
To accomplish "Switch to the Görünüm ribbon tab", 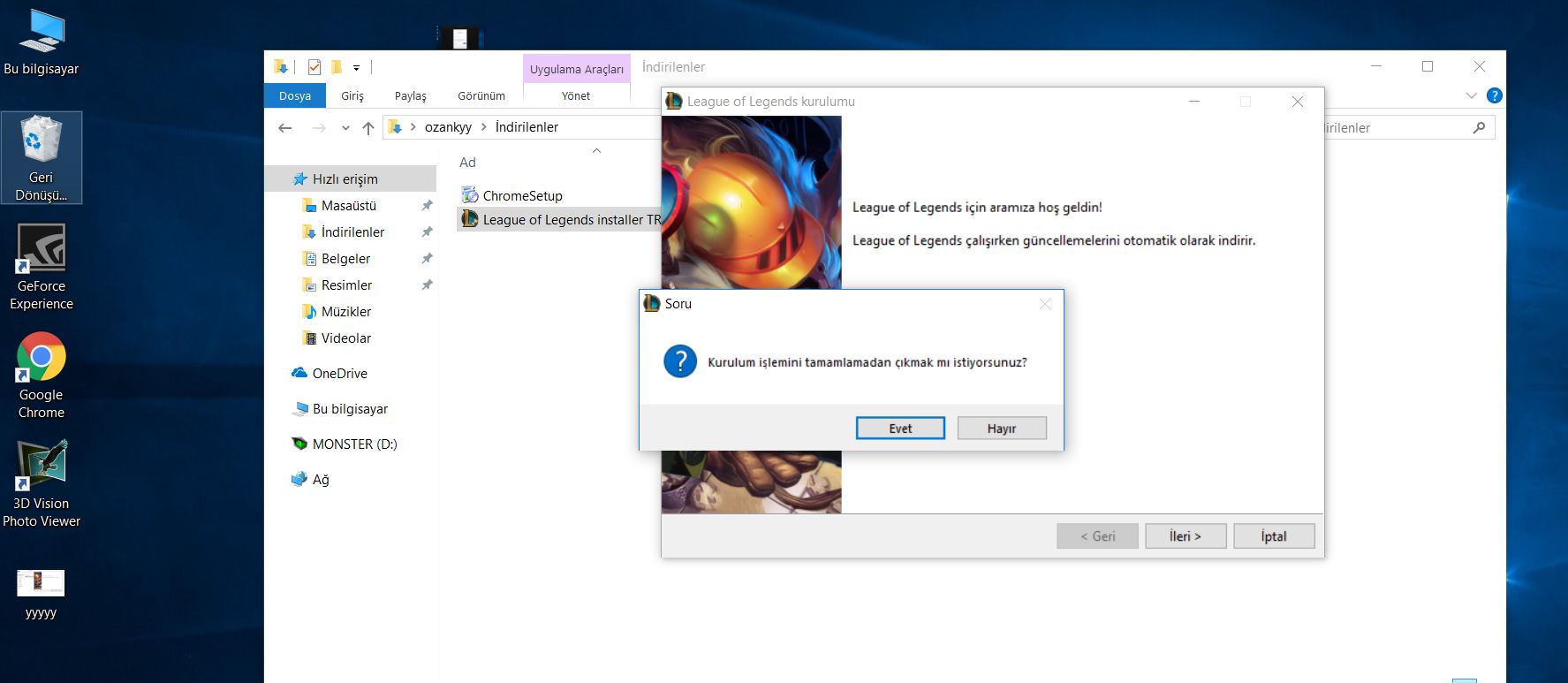I will [x=481, y=95].
